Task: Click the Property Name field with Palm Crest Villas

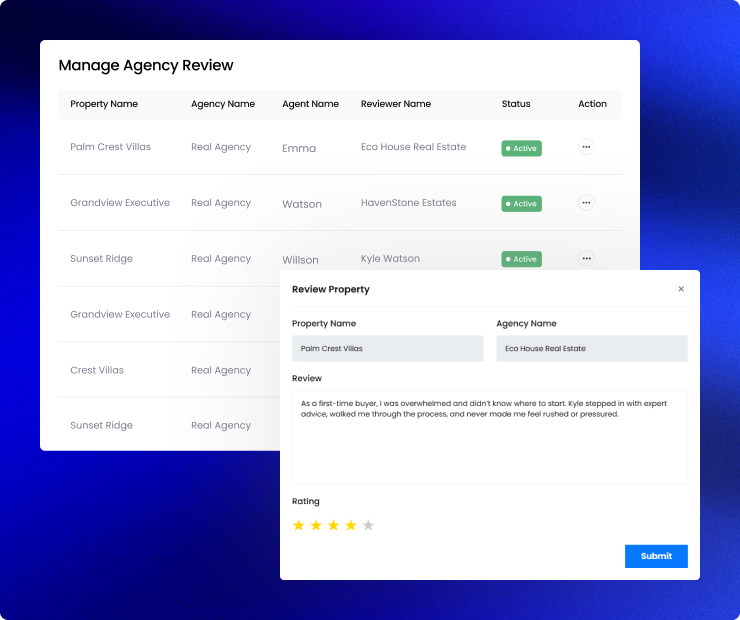Action: pyautogui.click(x=387, y=348)
